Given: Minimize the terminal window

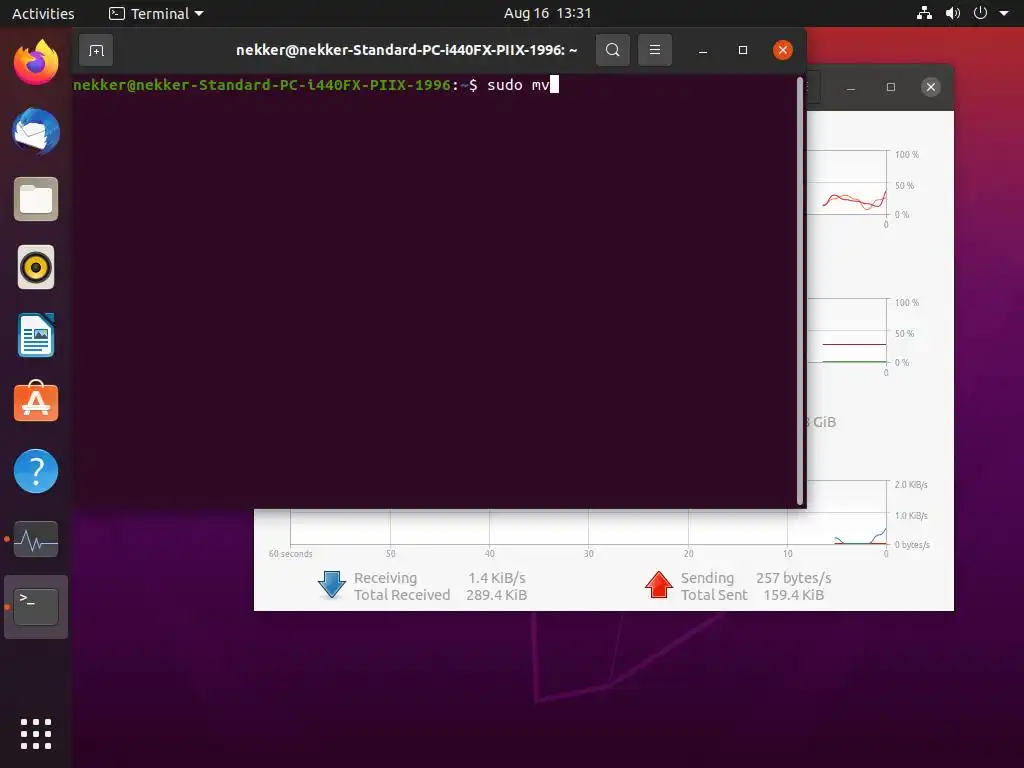Looking at the screenshot, I should (x=703, y=50).
